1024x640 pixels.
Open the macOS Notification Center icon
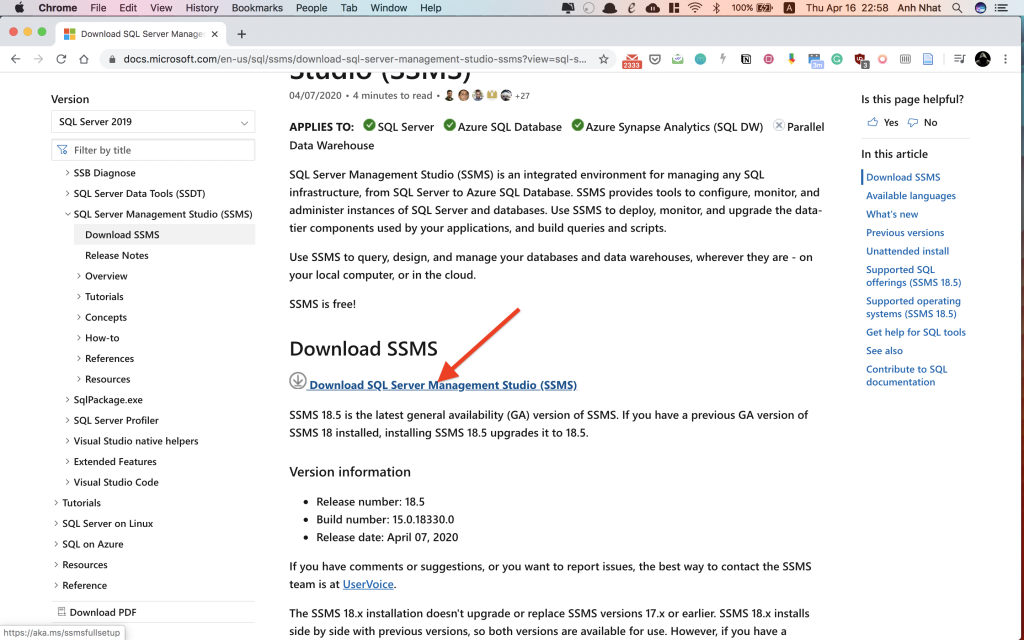[x=1002, y=8]
